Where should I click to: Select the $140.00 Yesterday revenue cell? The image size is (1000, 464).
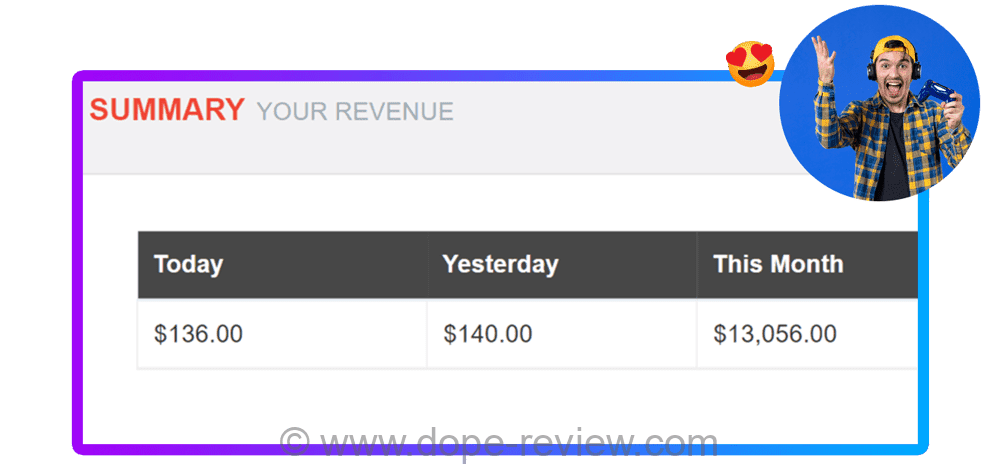tap(488, 334)
